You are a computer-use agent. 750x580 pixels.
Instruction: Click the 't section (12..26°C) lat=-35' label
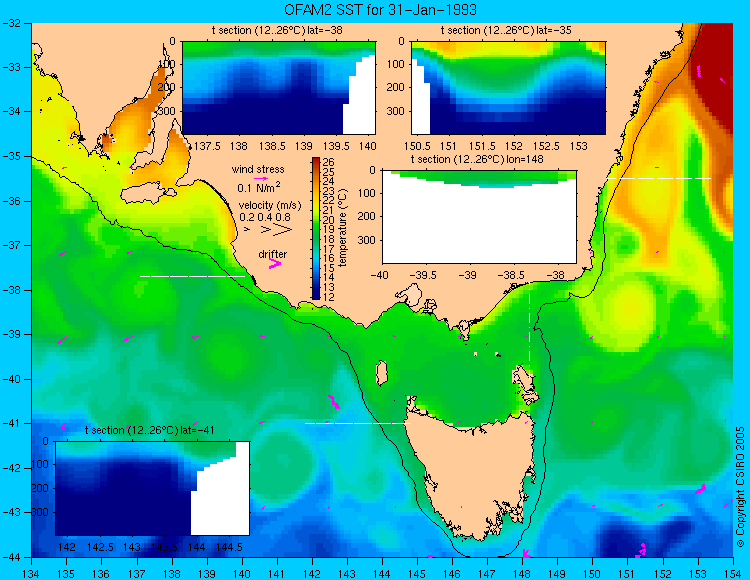pyautogui.click(x=506, y=30)
